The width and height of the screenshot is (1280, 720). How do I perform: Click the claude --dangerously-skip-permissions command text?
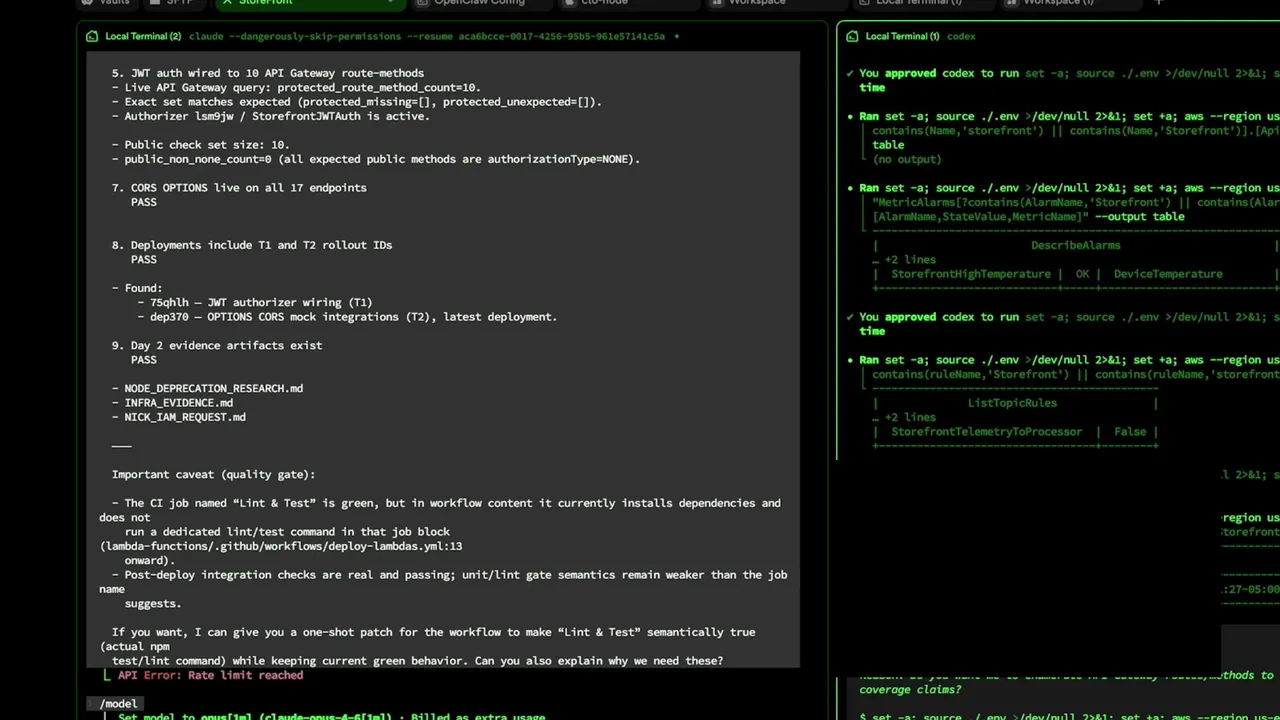(x=427, y=36)
